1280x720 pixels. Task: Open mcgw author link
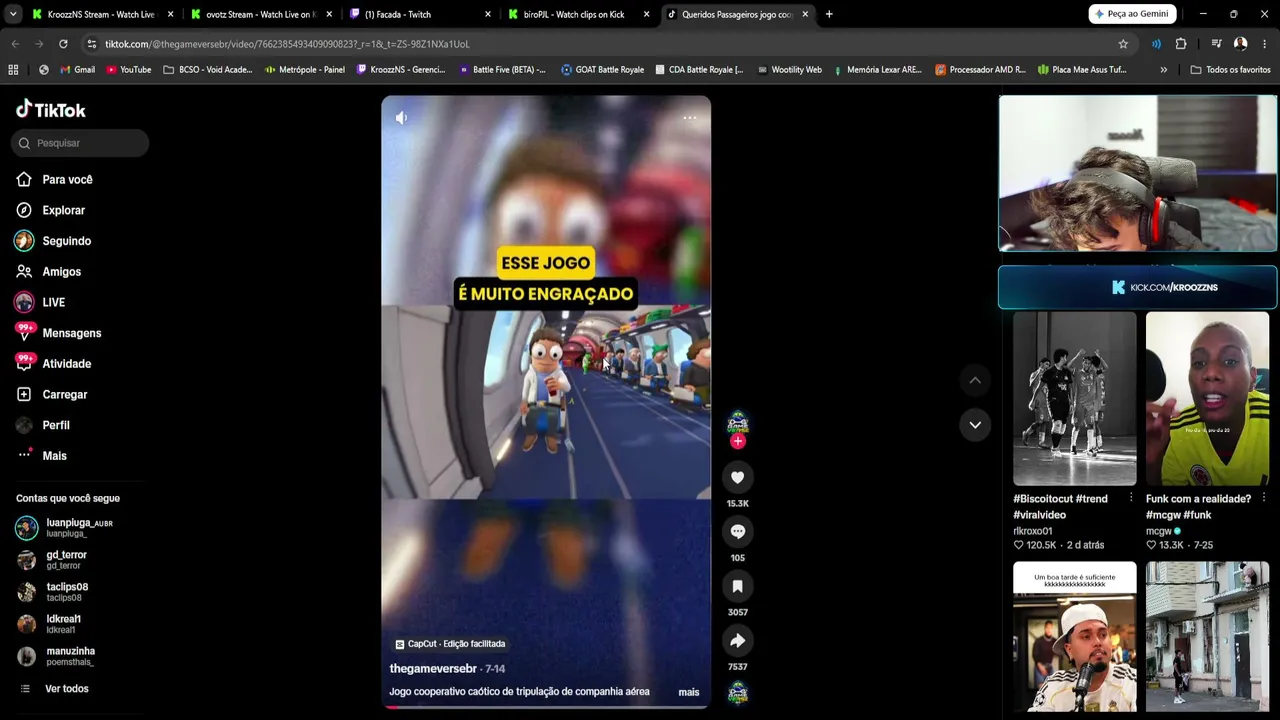[1158, 531]
